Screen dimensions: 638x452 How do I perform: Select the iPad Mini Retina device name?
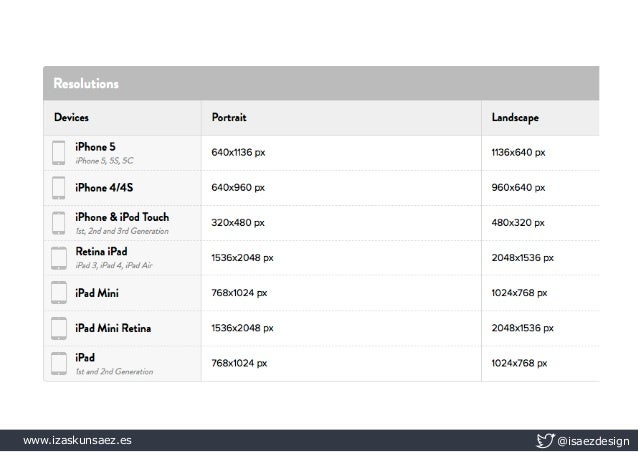click(x=113, y=328)
